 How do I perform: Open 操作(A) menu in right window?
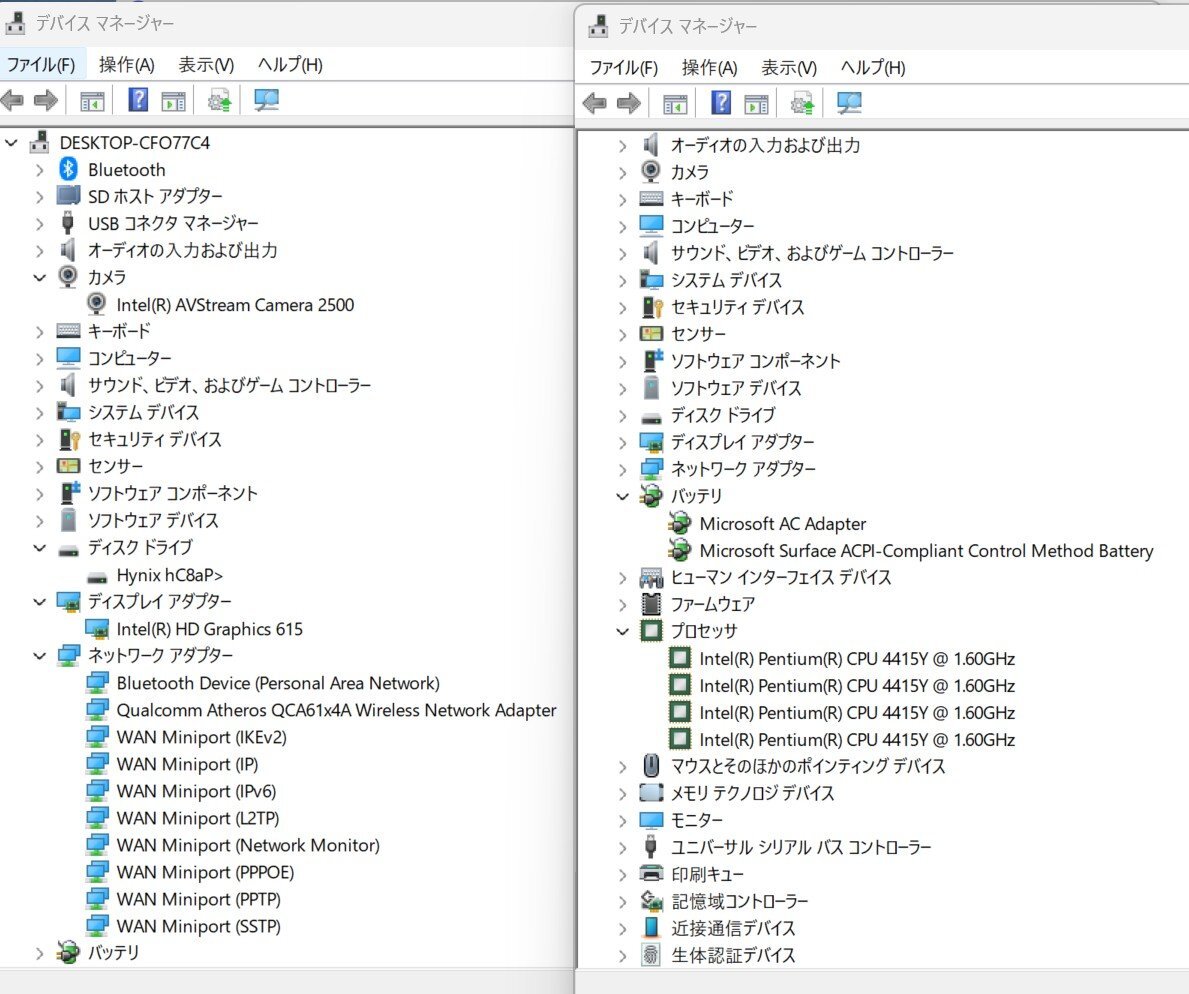coord(710,67)
